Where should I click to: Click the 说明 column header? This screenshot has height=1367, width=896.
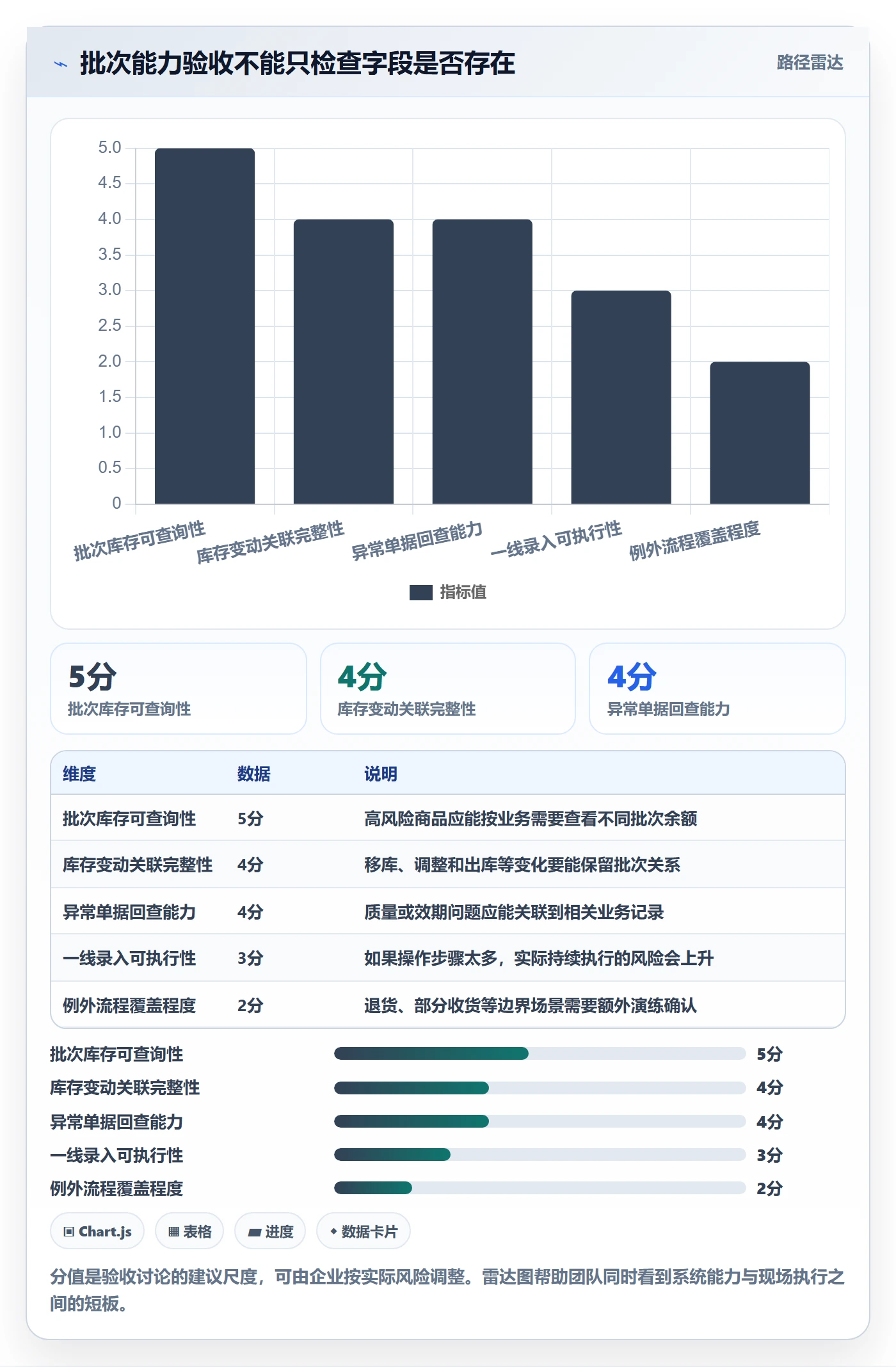pos(381,774)
